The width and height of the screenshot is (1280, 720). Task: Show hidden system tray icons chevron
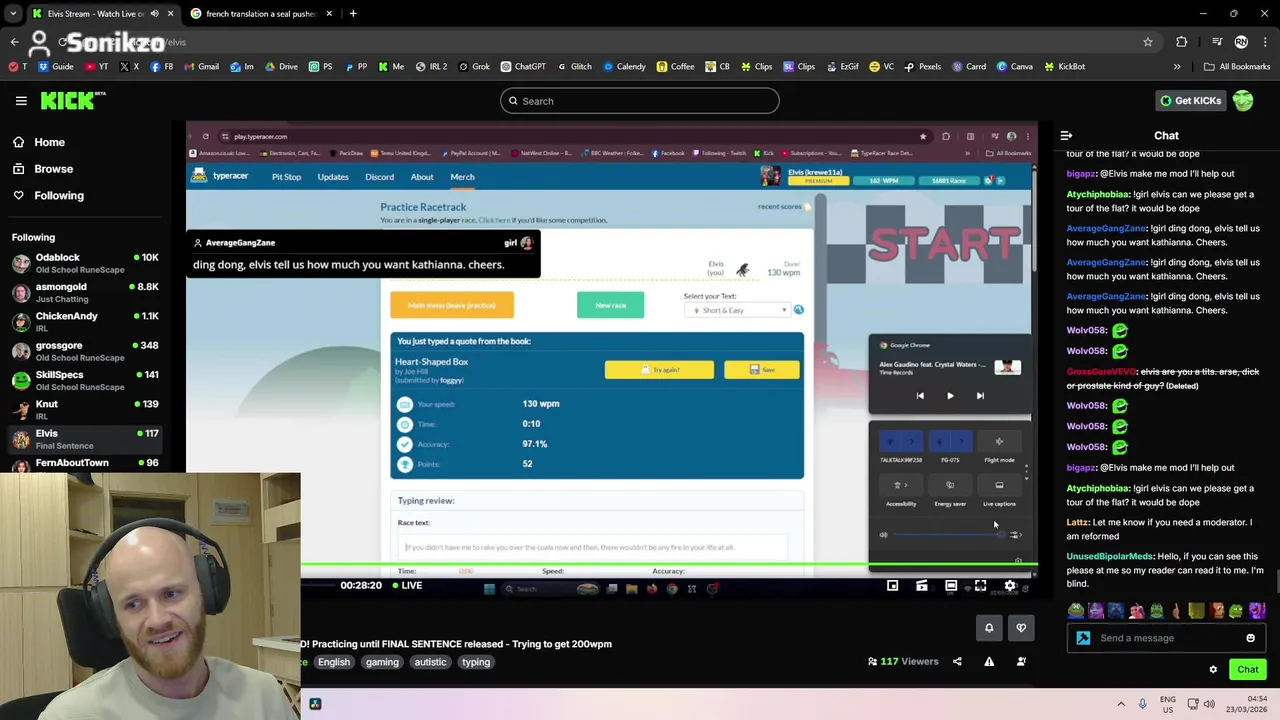tap(1121, 704)
